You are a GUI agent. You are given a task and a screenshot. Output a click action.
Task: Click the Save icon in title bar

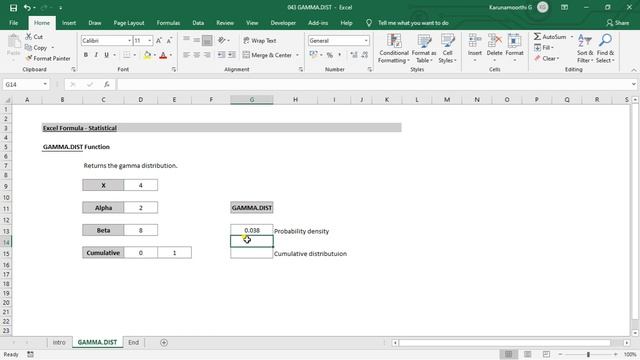[x=13, y=8]
